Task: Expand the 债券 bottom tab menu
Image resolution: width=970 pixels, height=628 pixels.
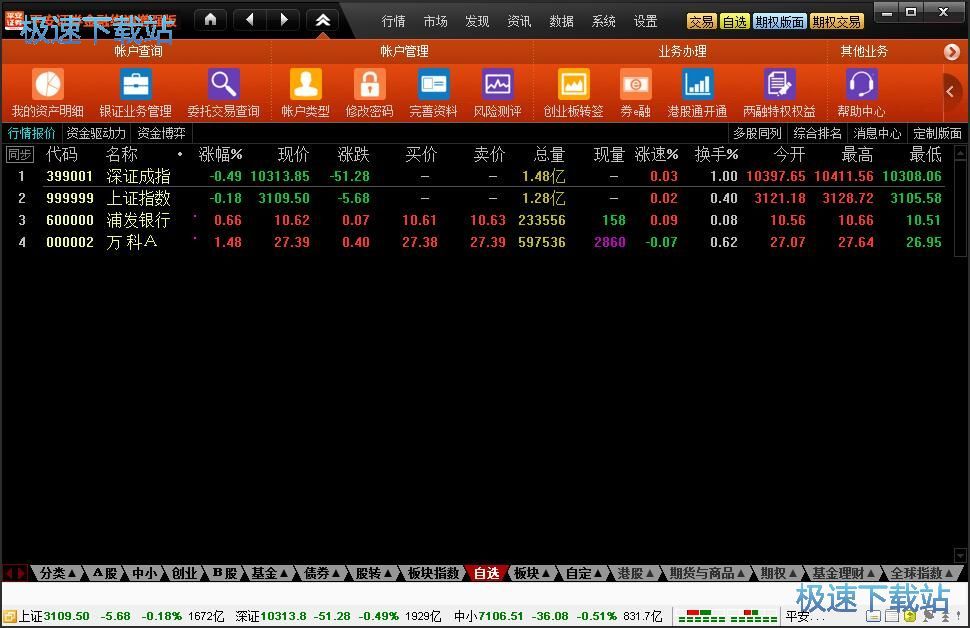Action: [322, 574]
